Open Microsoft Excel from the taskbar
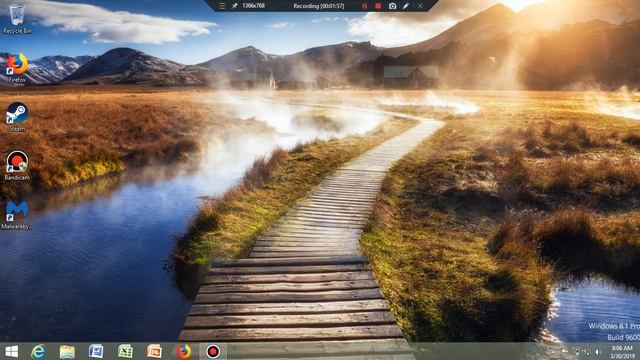The width and height of the screenshot is (640, 360). 125,351
